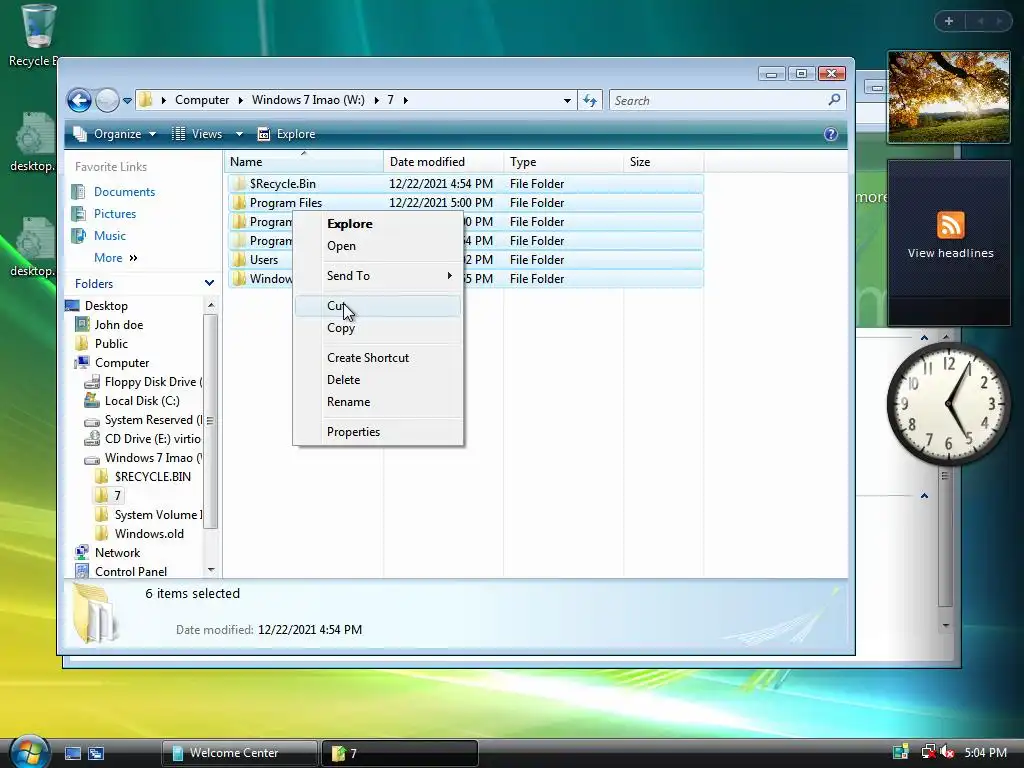Open Music favorite link

(110, 236)
